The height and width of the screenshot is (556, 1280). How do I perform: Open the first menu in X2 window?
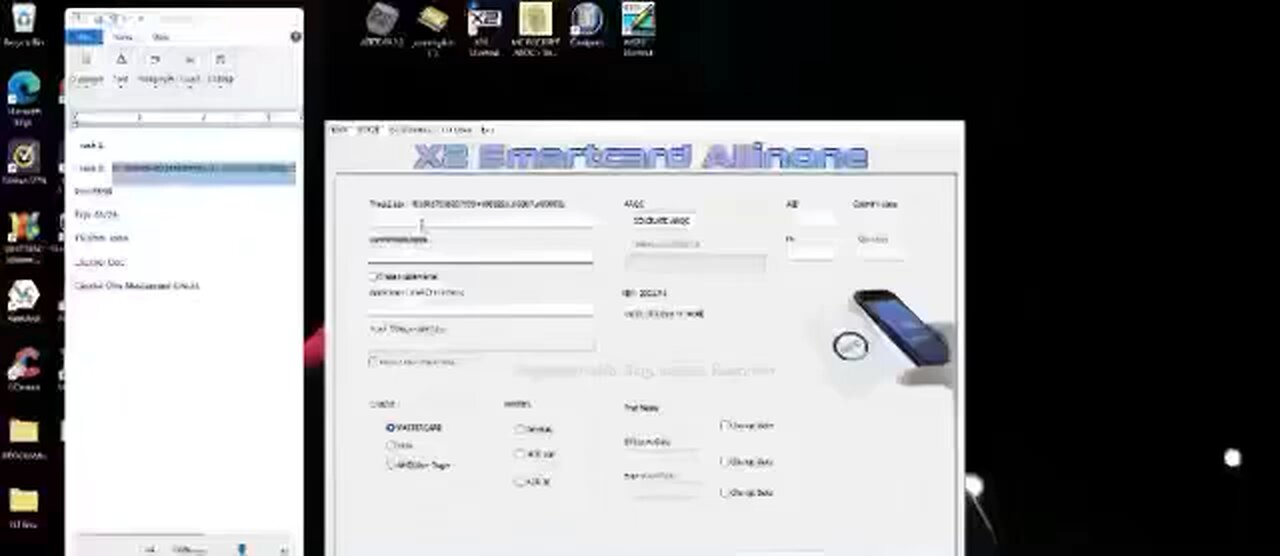pos(338,130)
